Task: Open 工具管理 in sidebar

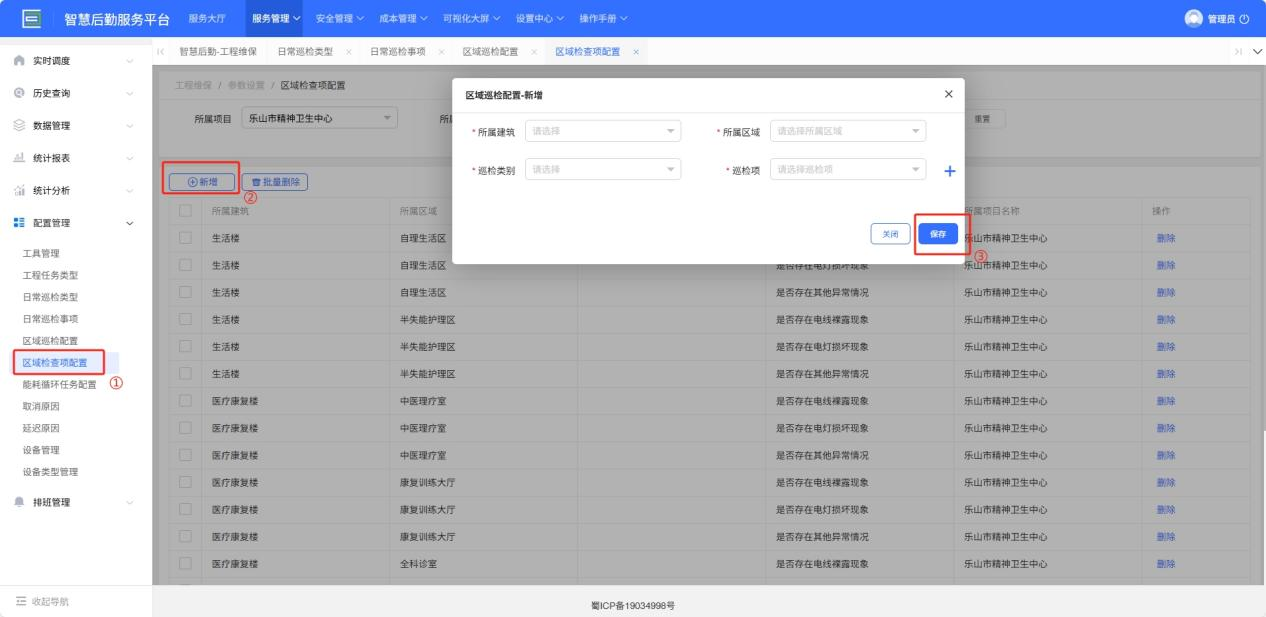Action: [x=43, y=253]
